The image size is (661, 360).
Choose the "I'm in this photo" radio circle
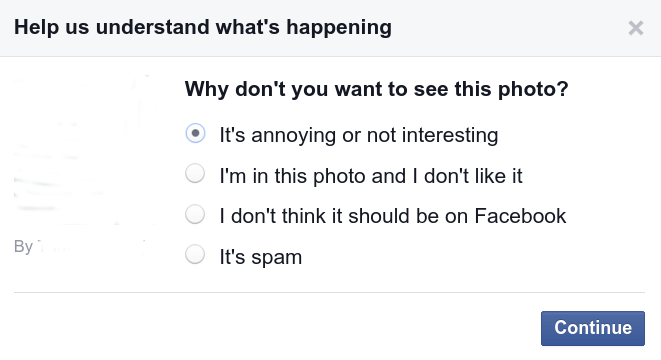tap(195, 174)
